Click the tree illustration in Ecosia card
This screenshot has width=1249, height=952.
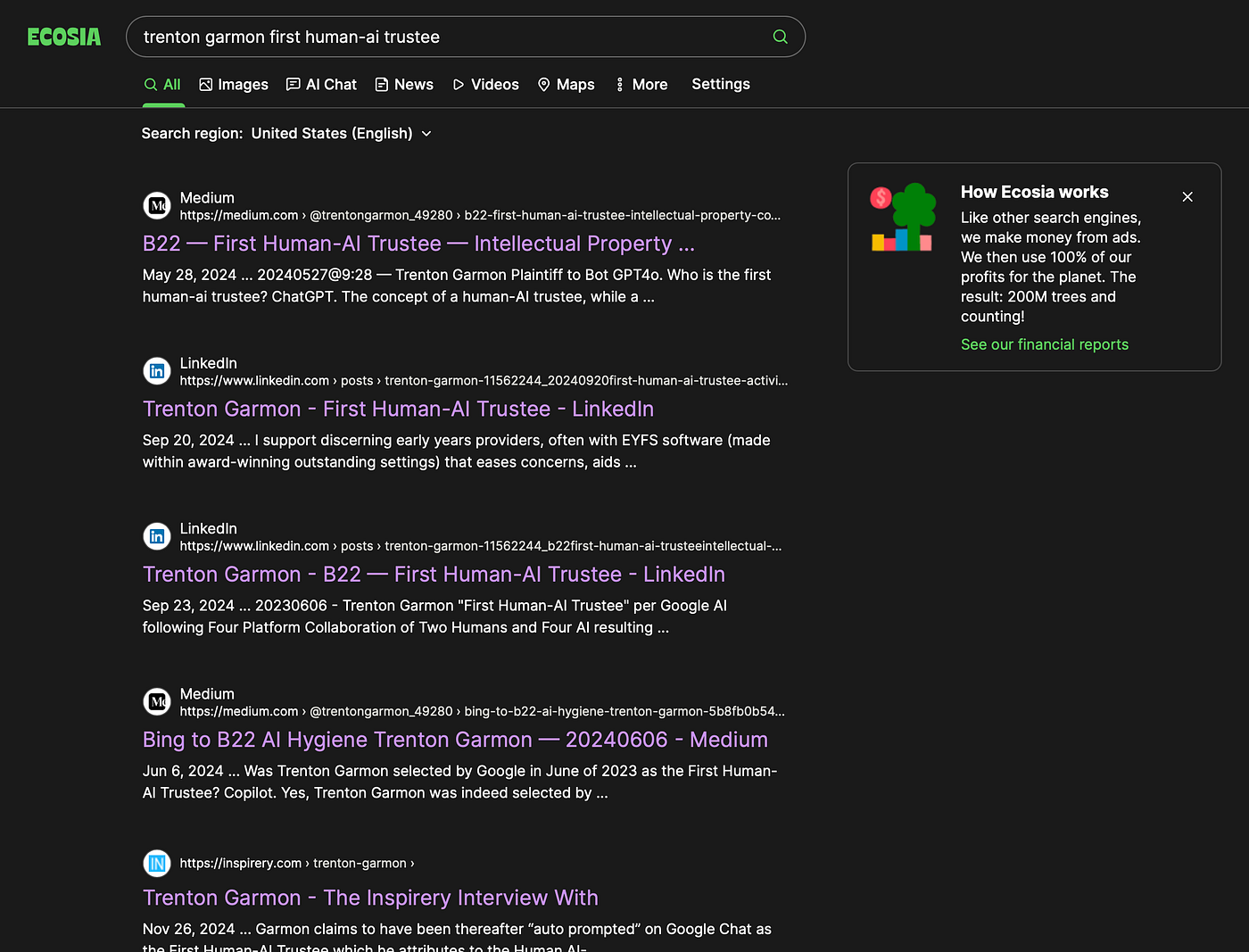point(902,217)
